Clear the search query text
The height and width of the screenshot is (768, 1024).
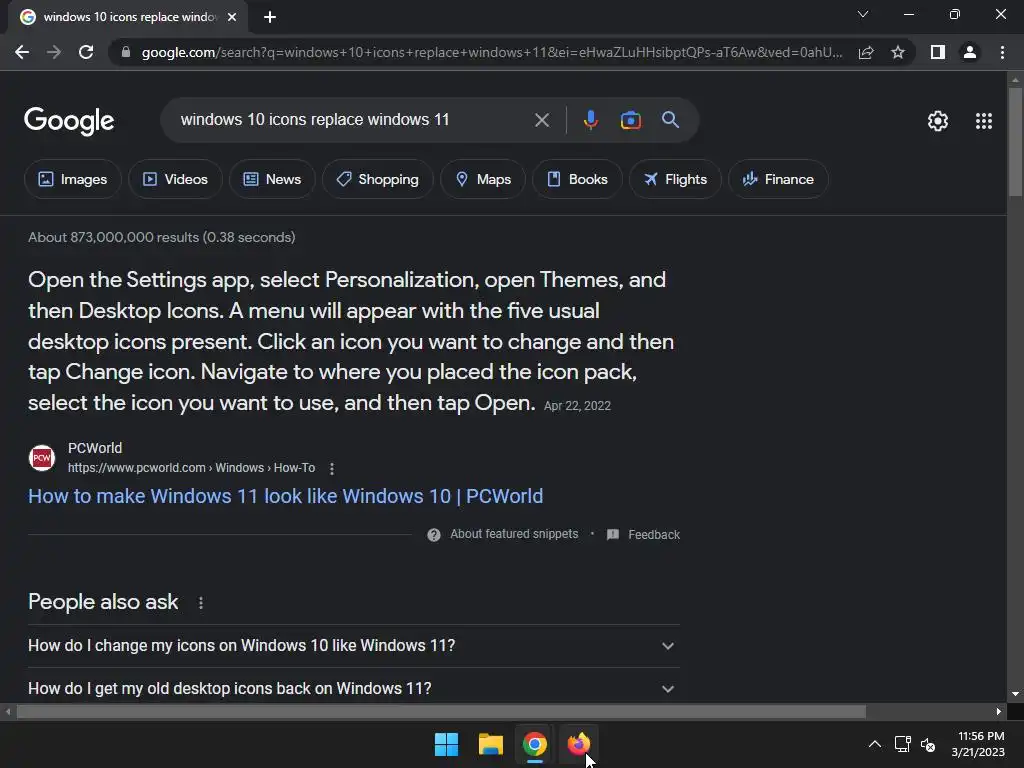click(x=541, y=120)
